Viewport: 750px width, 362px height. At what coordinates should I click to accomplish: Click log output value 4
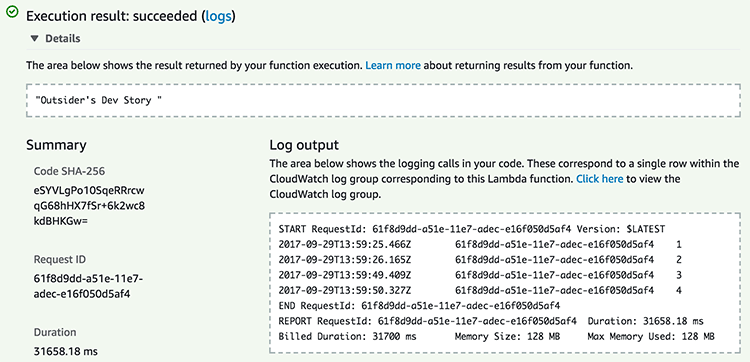point(679,290)
